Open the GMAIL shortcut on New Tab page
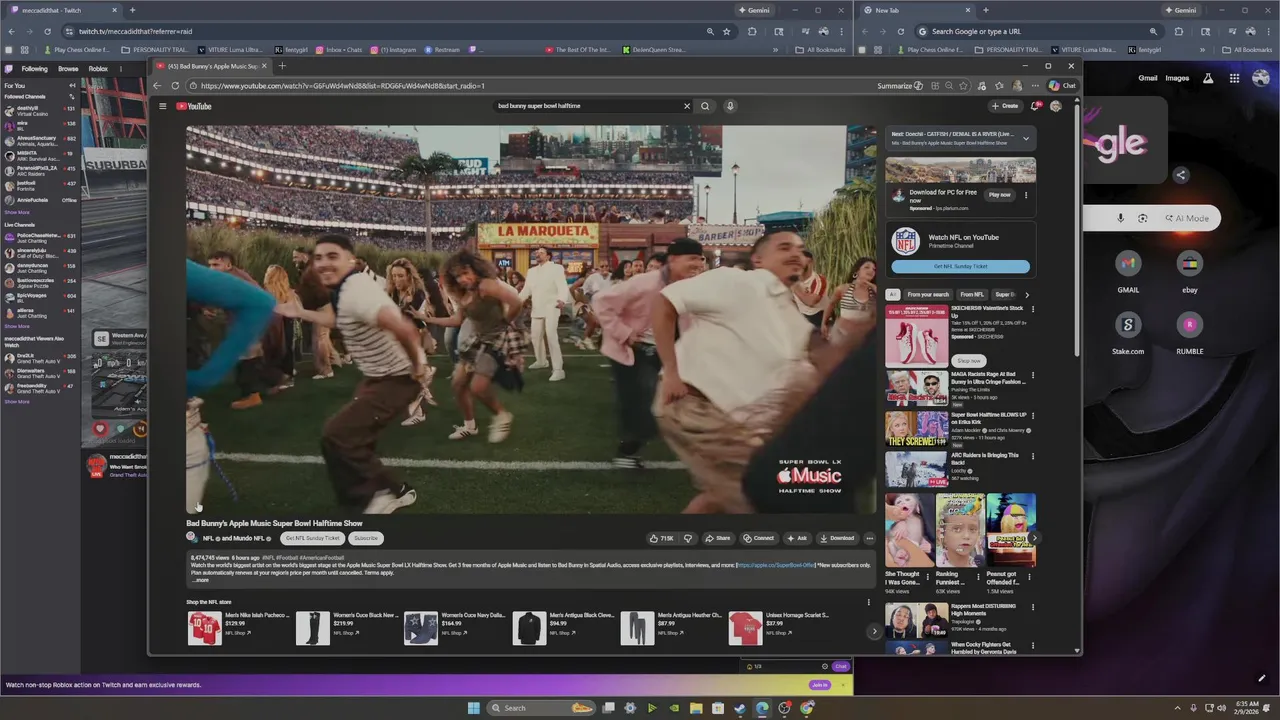This screenshot has width=1280, height=720. (1128, 270)
